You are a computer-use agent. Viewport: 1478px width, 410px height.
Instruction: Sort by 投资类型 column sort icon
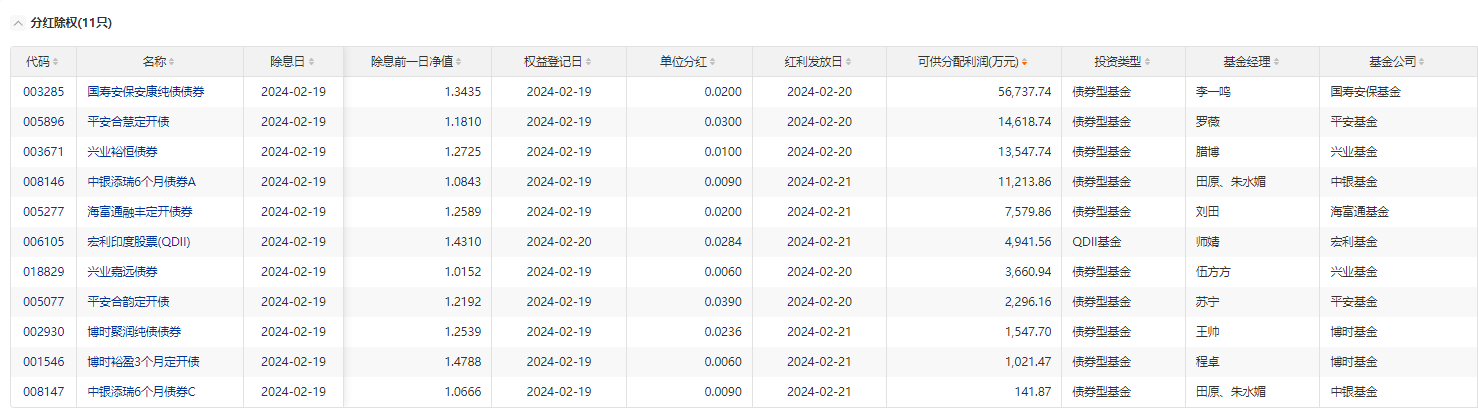pos(1150,62)
